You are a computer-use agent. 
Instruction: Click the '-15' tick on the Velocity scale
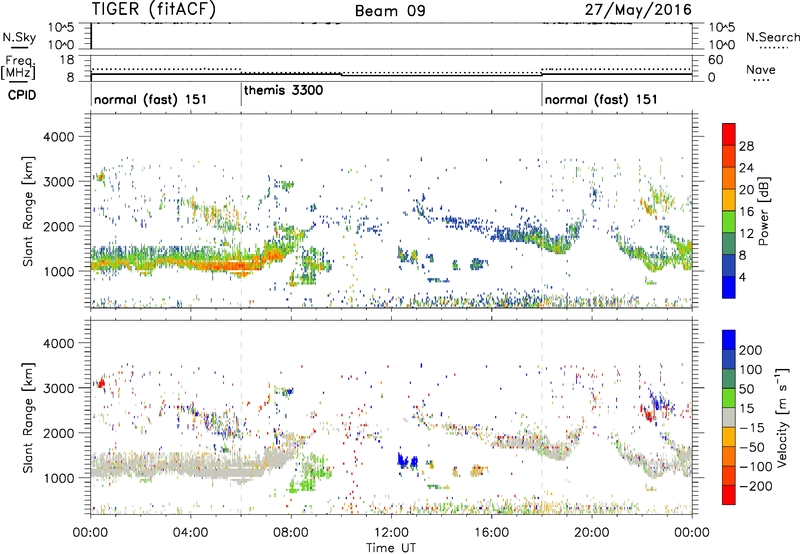pos(752,427)
